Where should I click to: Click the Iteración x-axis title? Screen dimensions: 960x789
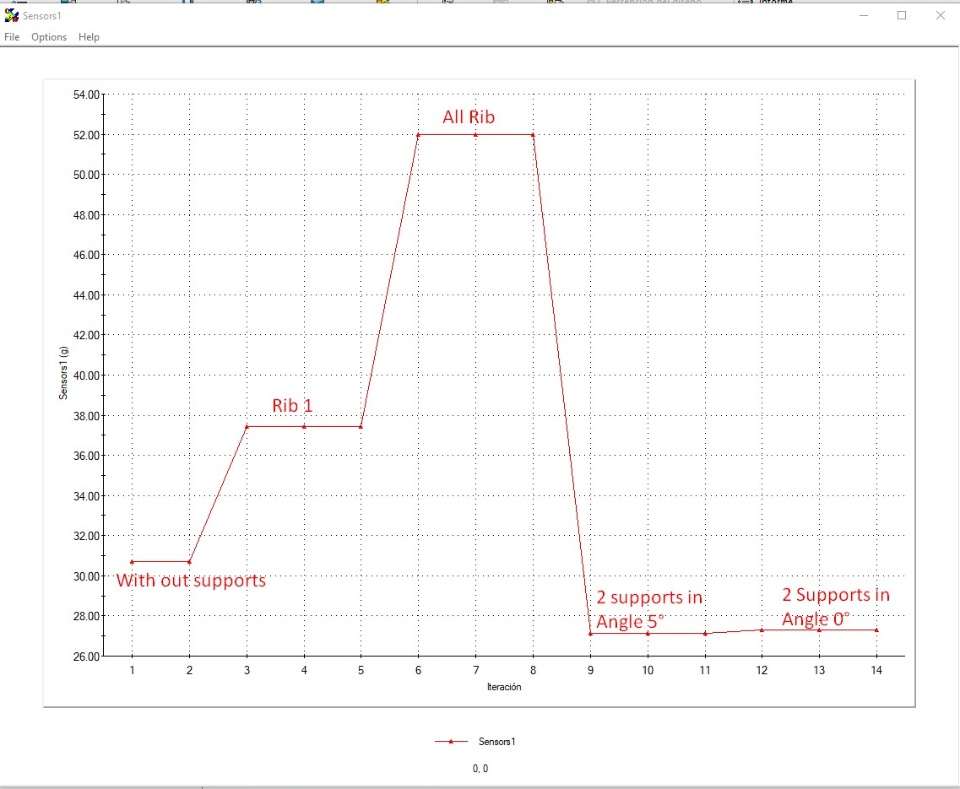point(504,687)
